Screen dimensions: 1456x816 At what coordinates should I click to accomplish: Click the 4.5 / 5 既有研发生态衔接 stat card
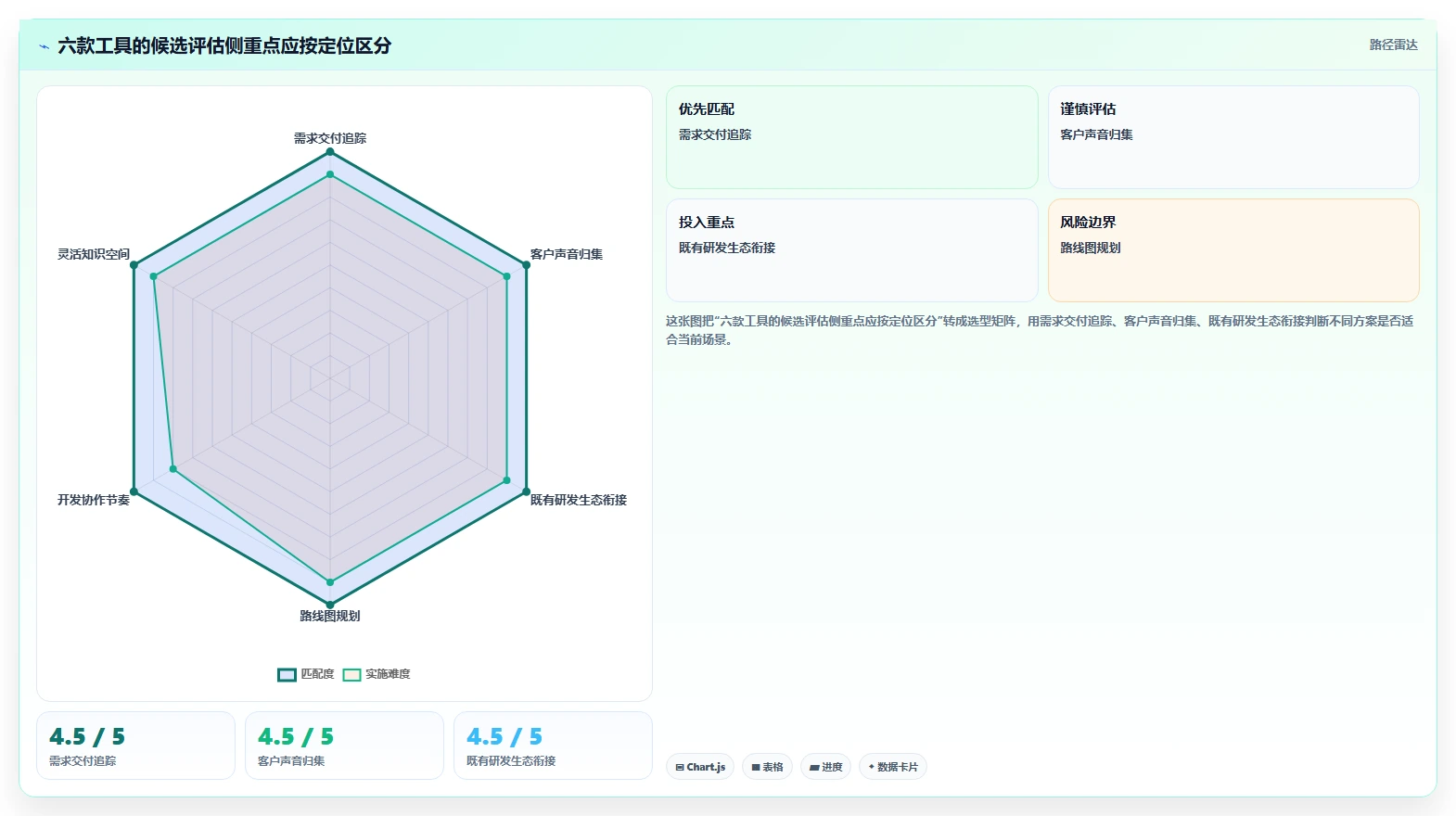coord(553,746)
